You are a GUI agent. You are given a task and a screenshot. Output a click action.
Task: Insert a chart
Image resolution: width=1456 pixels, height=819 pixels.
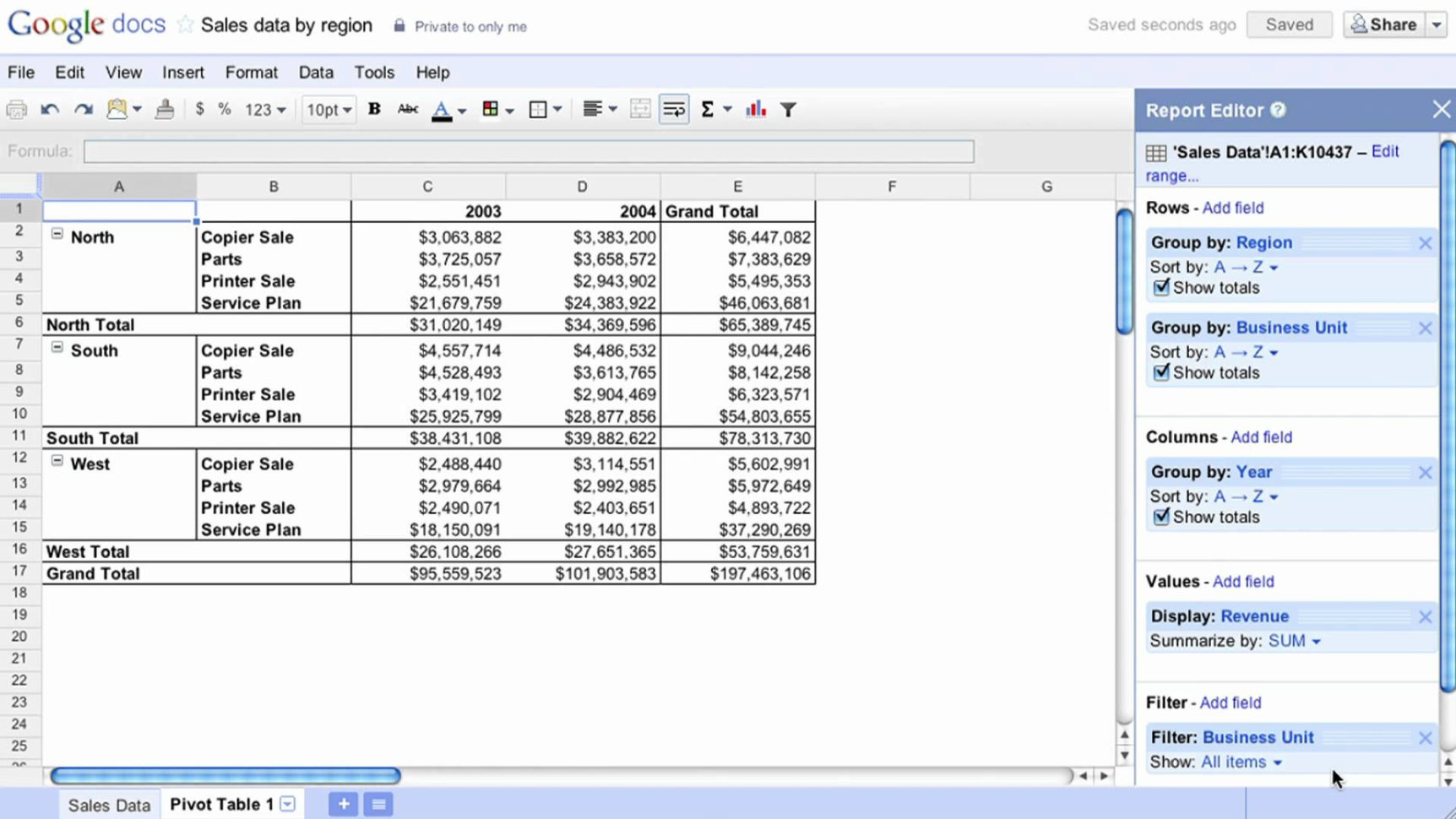tap(754, 109)
